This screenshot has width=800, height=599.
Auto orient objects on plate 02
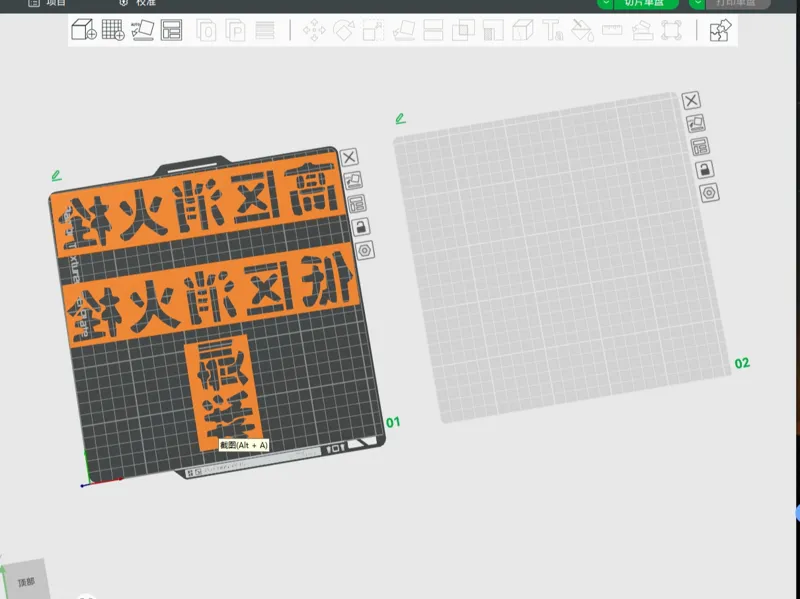695,123
